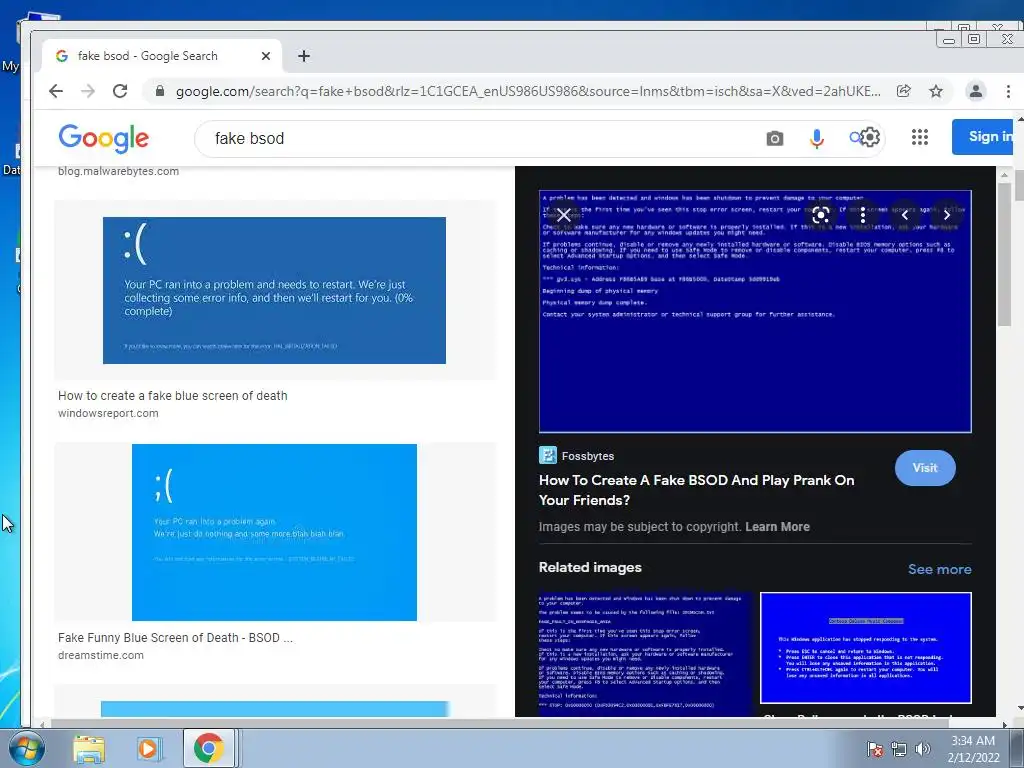Close the 'fake bsod - Google Search' tab
Viewport: 1024px width, 768px height.
point(266,56)
